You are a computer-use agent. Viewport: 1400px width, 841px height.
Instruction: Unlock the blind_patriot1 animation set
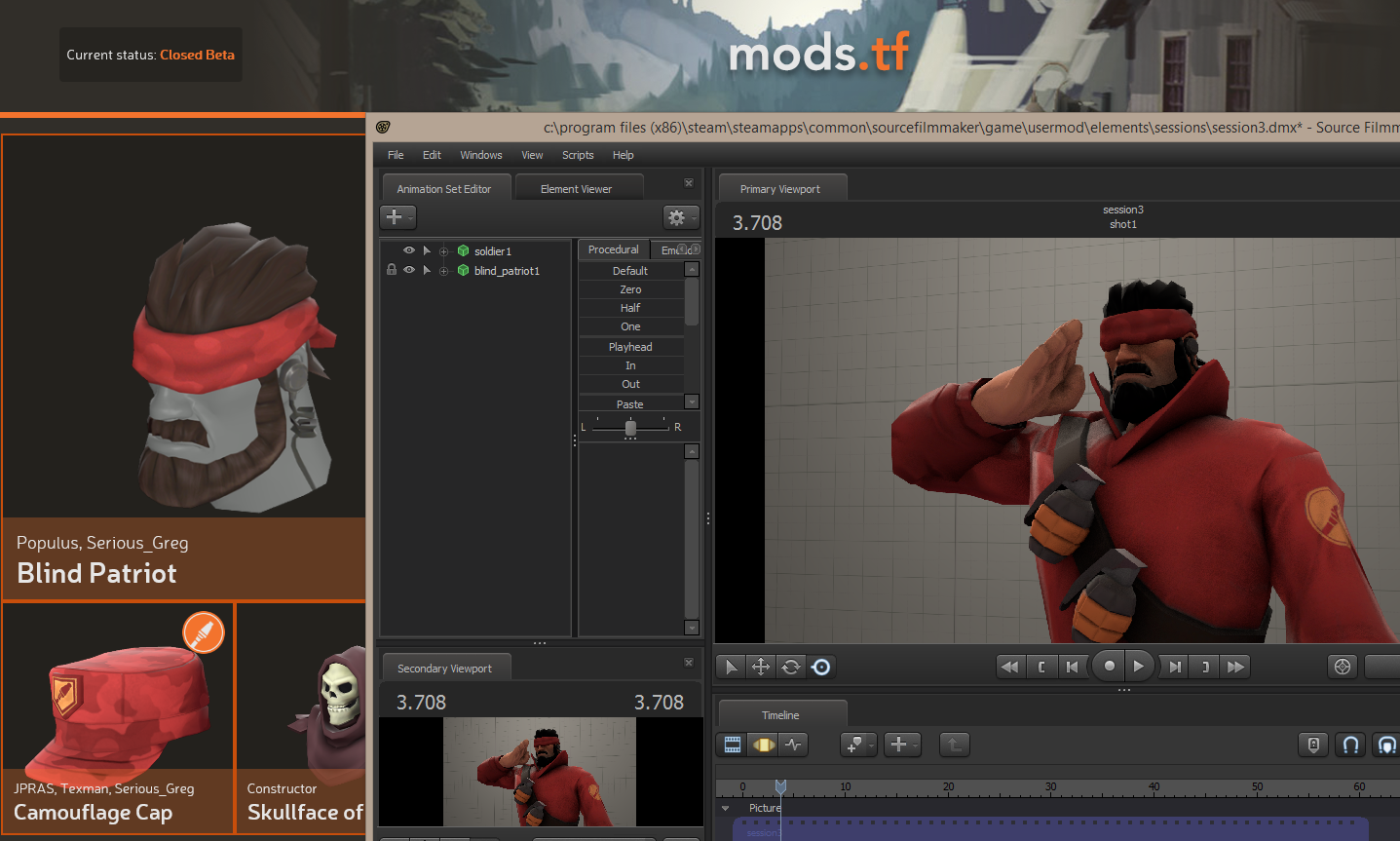point(392,270)
